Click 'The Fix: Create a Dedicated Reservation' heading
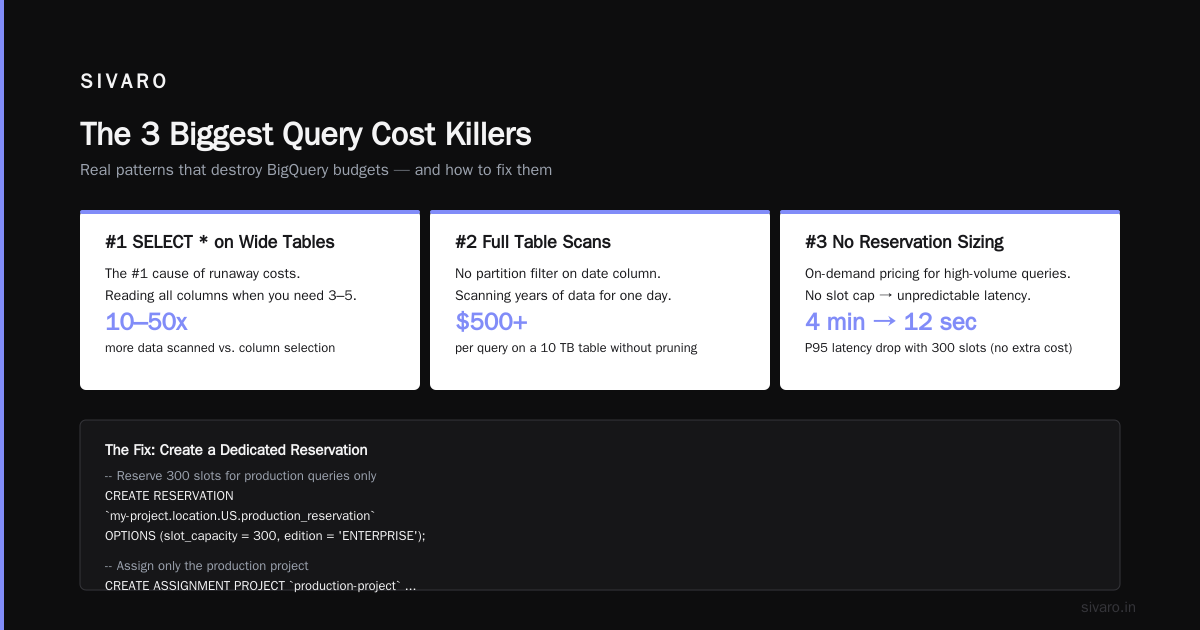 click(236, 450)
